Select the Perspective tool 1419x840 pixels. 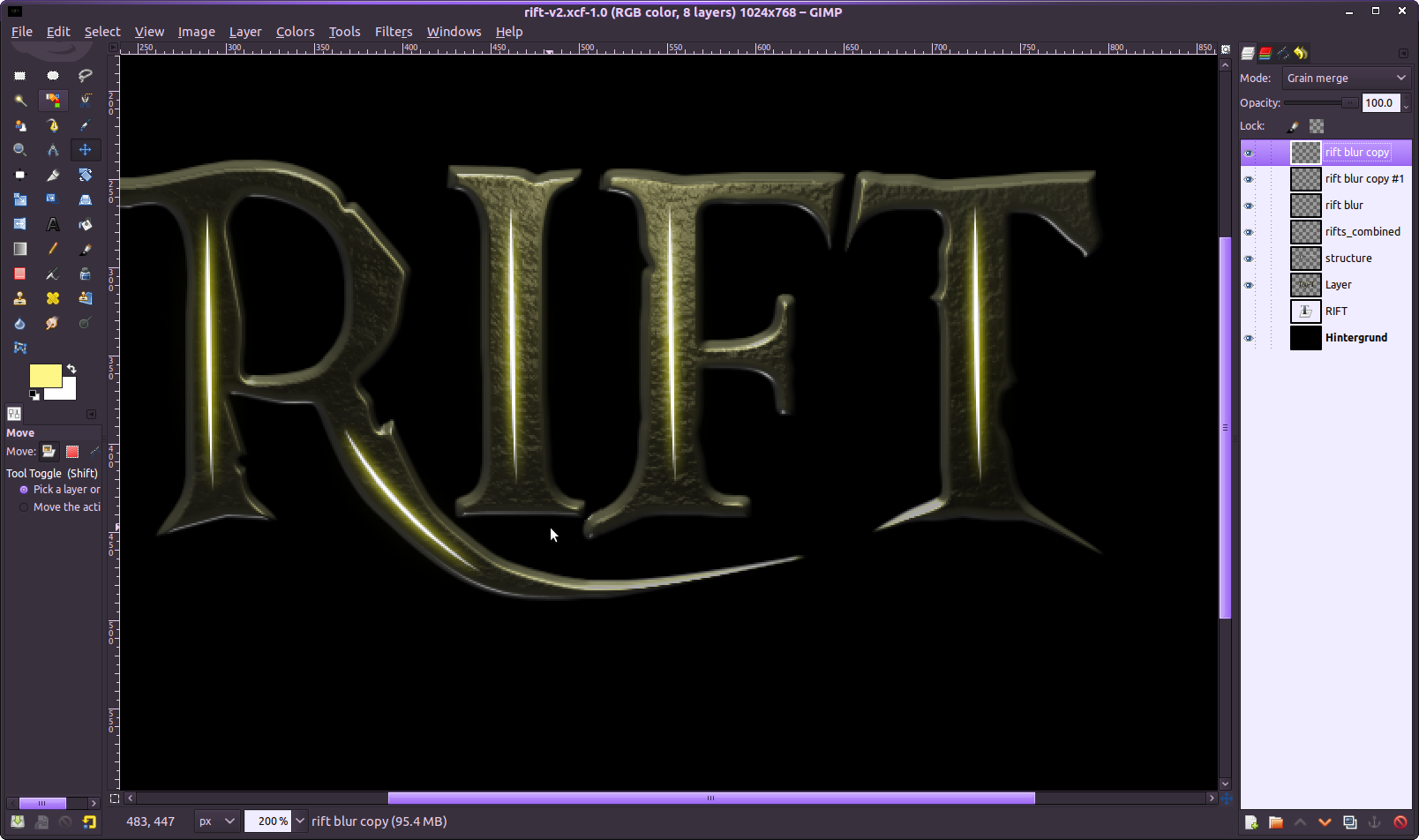click(x=86, y=199)
